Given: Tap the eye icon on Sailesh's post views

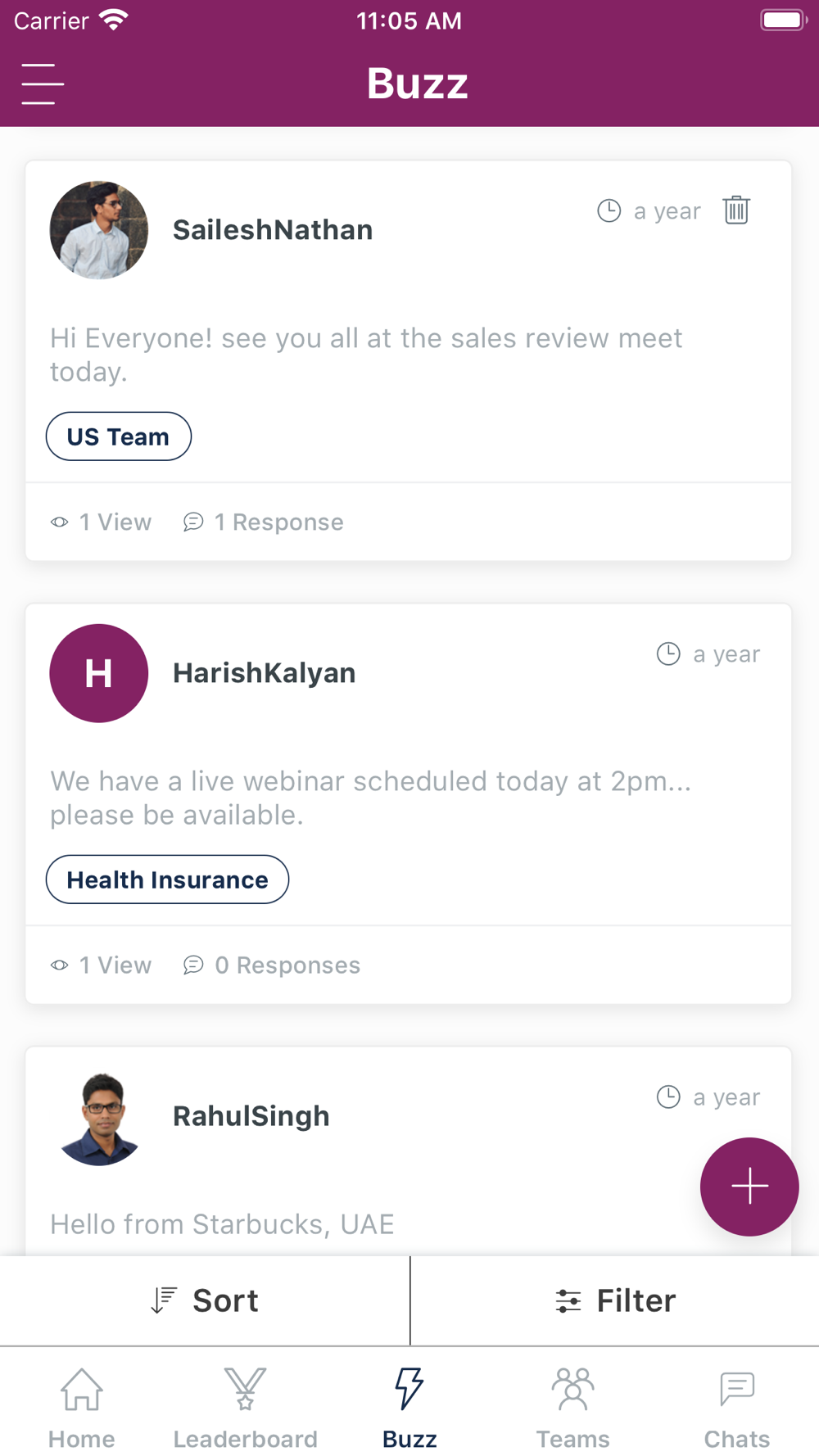Looking at the screenshot, I should point(60,522).
